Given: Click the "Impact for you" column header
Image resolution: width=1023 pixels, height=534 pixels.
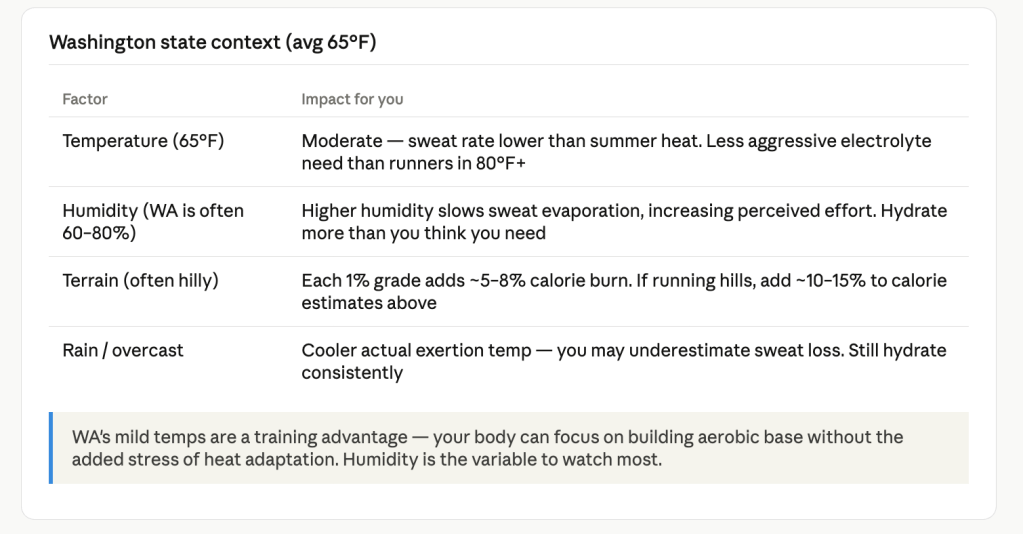Looking at the screenshot, I should coord(352,99).
